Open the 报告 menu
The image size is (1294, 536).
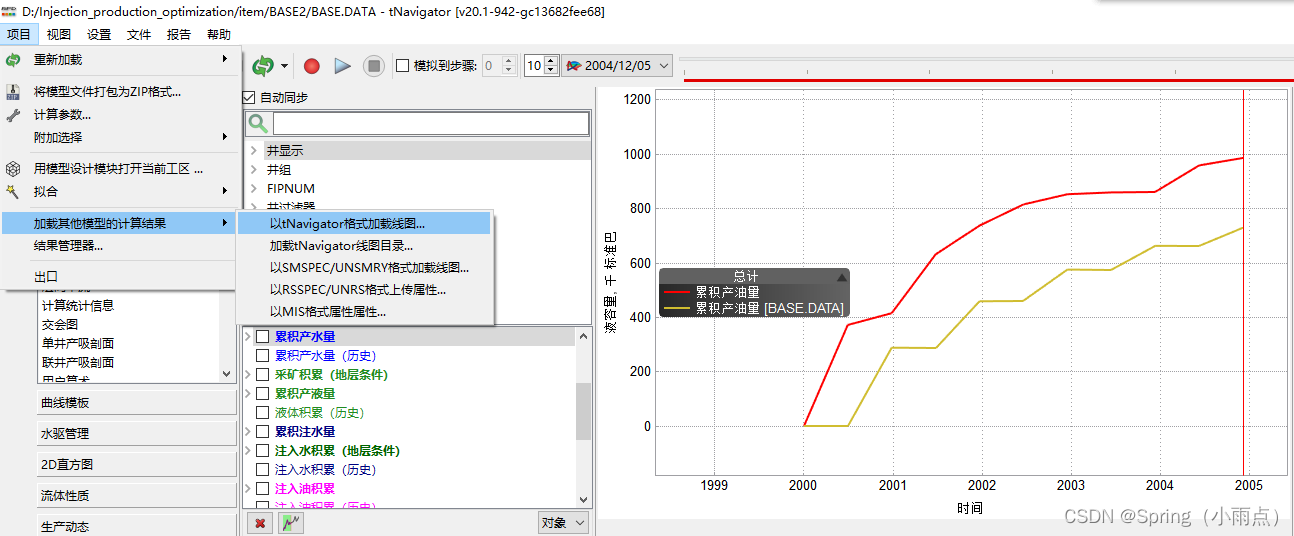(x=179, y=34)
